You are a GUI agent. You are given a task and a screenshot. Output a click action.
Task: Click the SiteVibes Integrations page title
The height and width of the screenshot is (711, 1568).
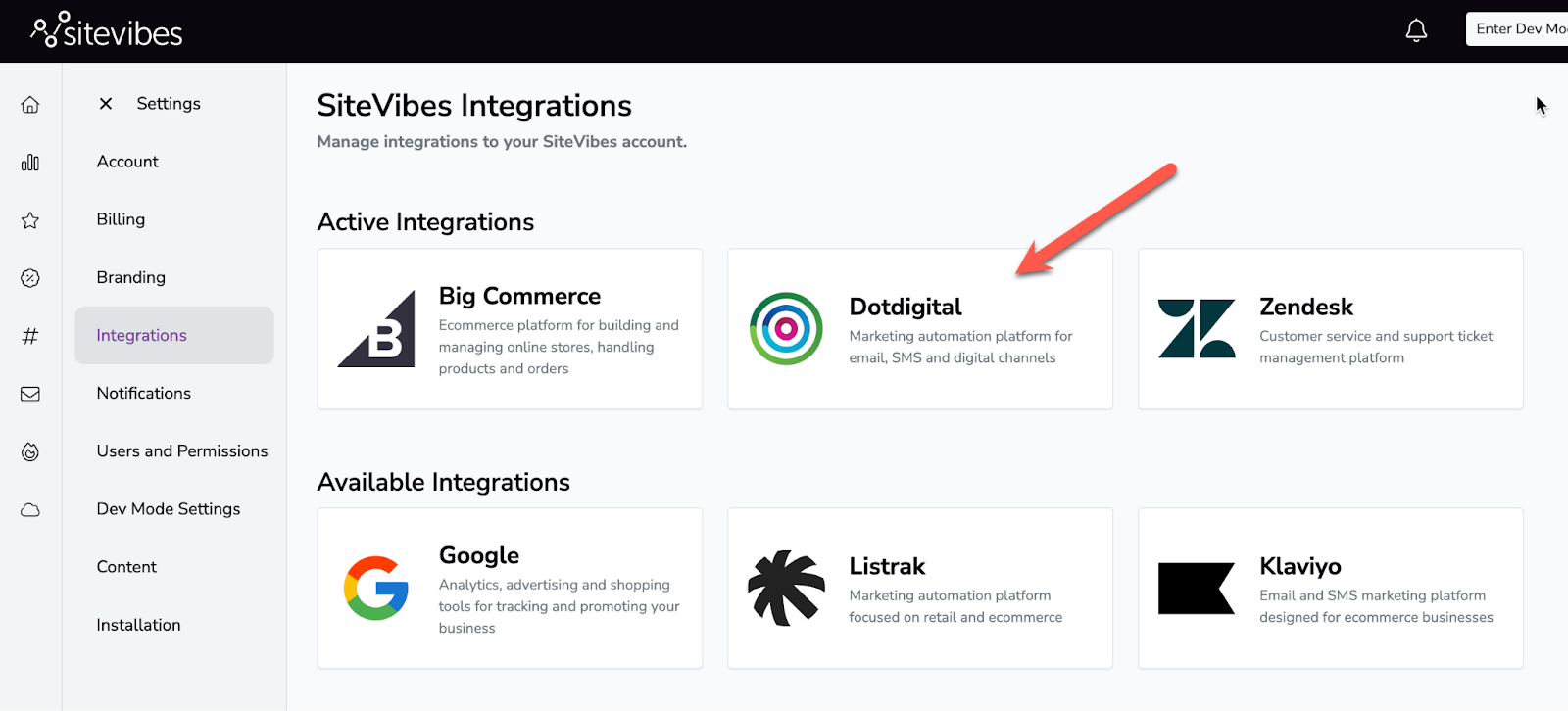point(474,105)
